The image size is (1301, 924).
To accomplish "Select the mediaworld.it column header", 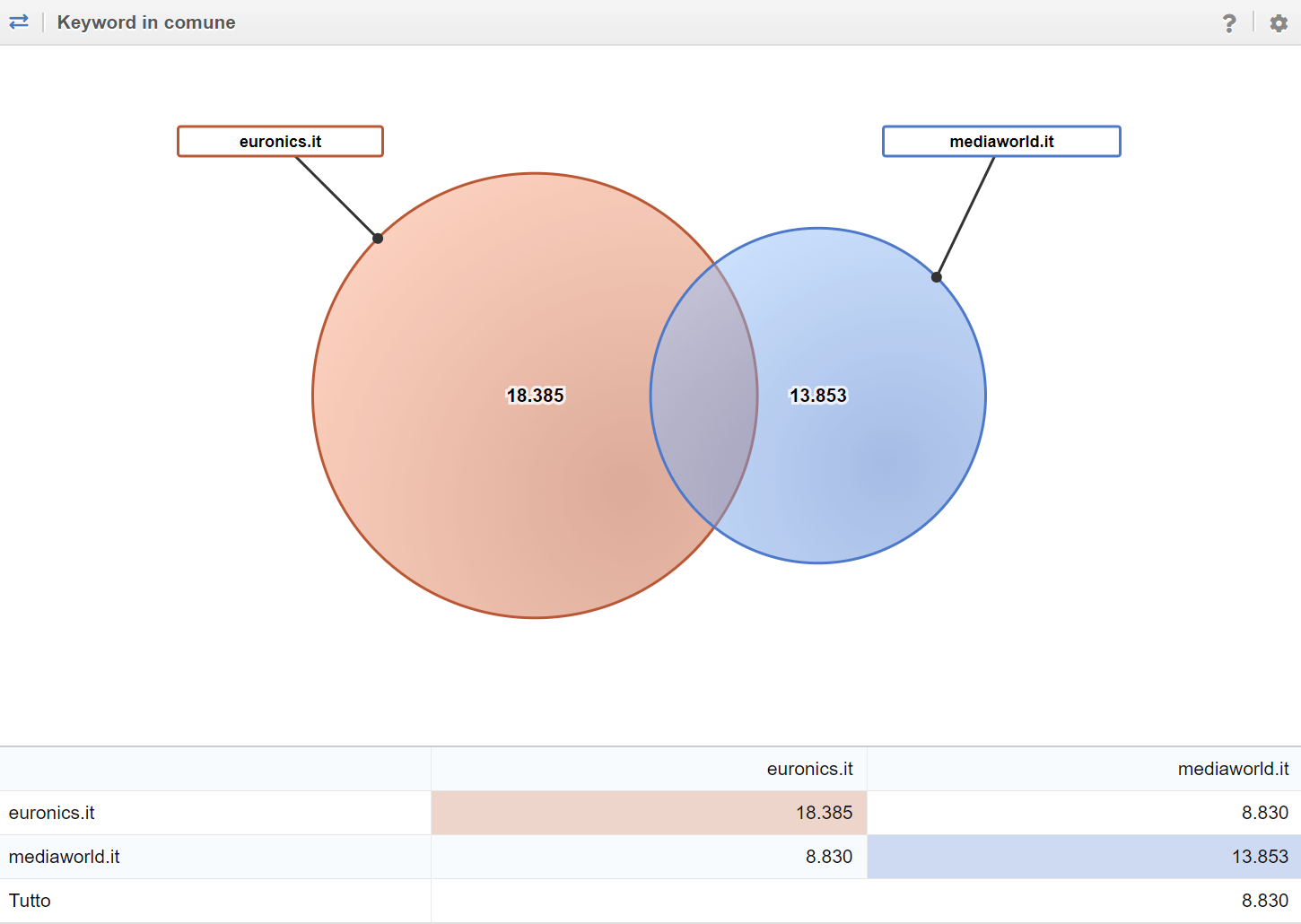I will point(1233,769).
